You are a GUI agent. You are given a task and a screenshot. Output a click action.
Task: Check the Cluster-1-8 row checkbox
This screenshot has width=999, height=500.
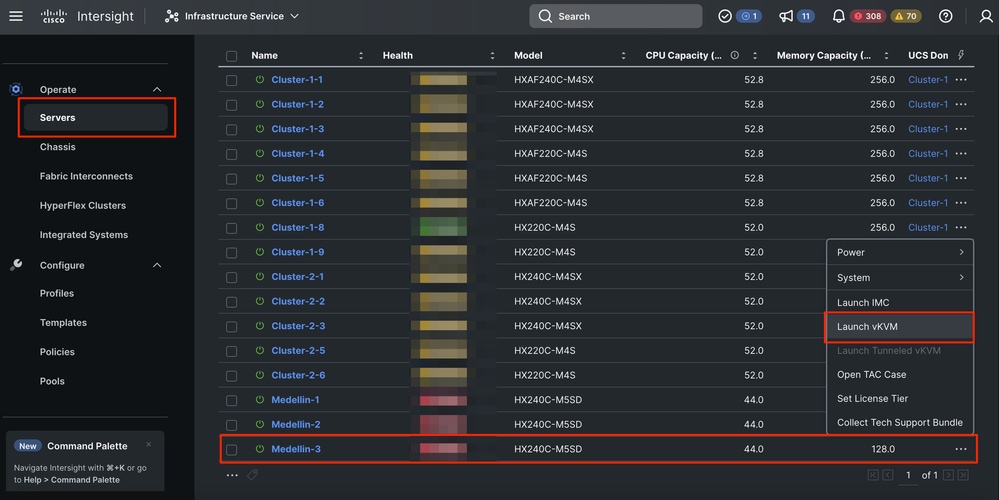pyautogui.click(x=231, y=228)
